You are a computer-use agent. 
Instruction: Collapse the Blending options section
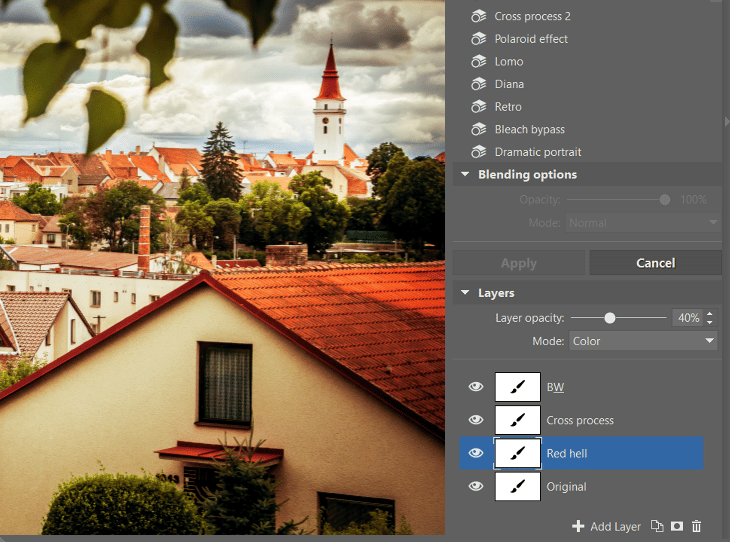pos(465,175)
